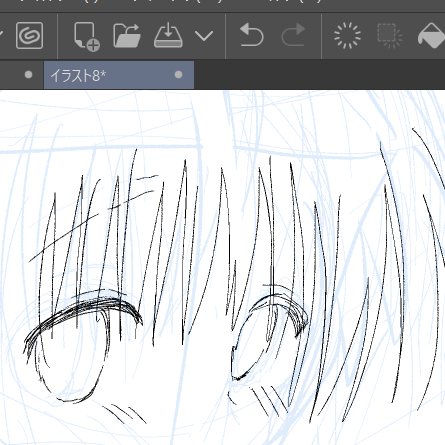Open file folder icon
The image size is (445, 445).
(127, 35)
